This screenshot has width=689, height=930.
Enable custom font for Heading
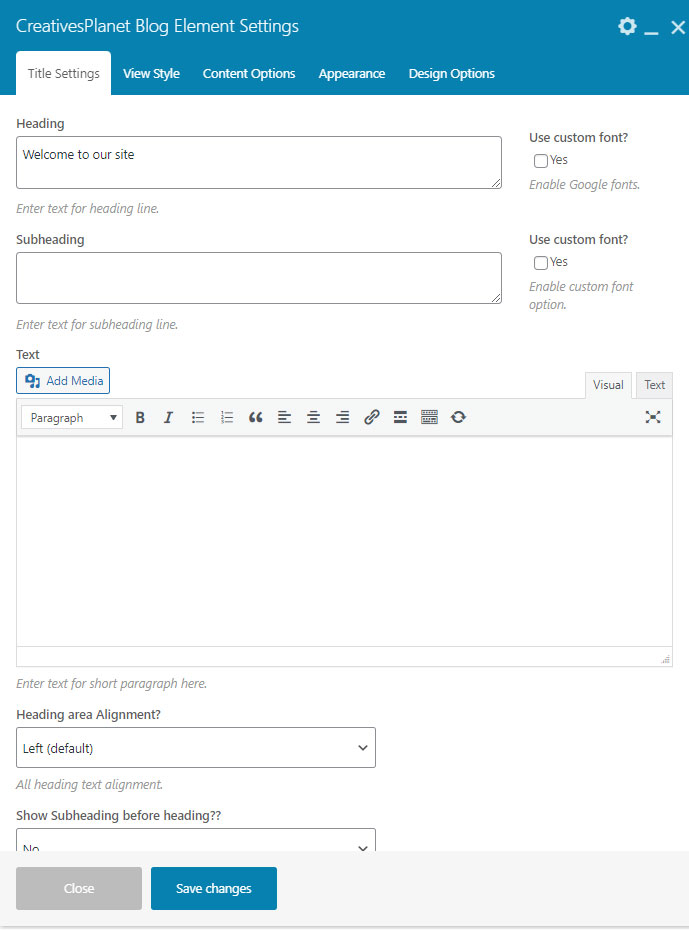coord(541,161)
